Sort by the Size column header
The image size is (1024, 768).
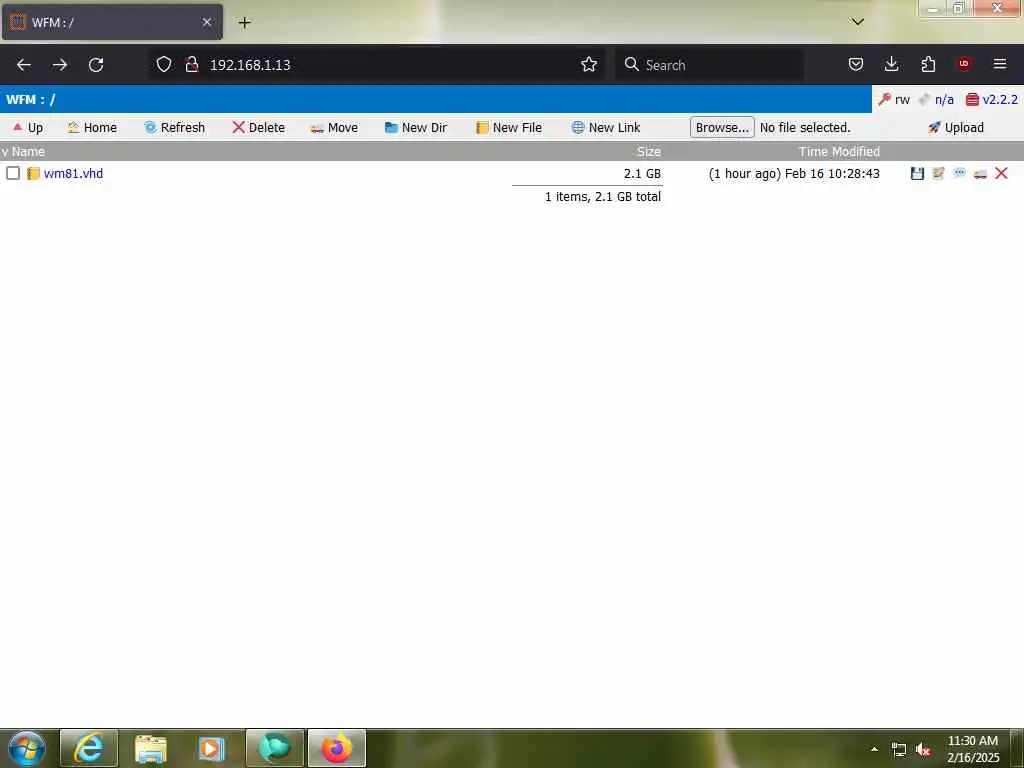(x=648, y=152)
